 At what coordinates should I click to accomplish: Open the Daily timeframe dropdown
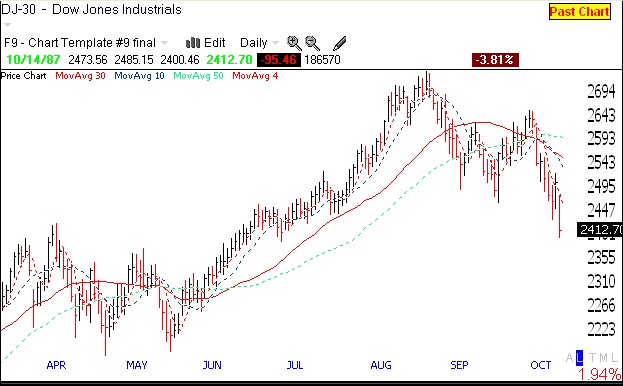[x=259, y=42]
